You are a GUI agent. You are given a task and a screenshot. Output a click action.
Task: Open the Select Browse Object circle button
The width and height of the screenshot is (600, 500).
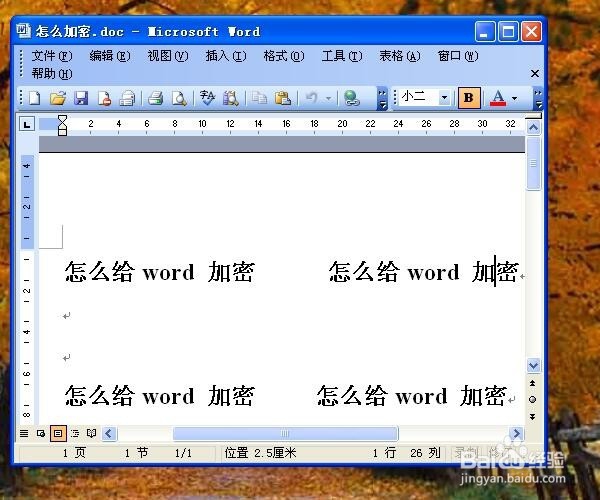[533, 400]
